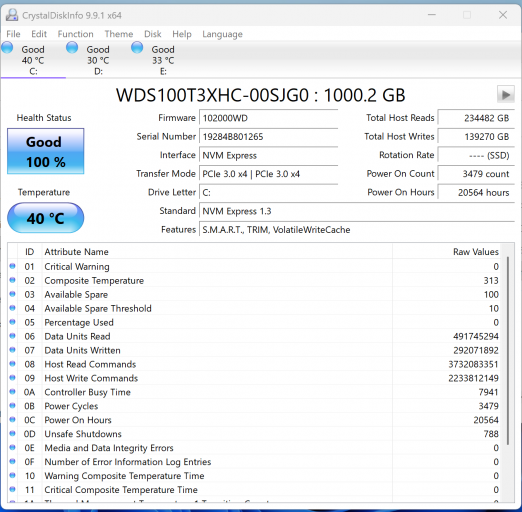Minimize the CrystalDiskInfo window
The height and width of the screenshot is (512, 522).
click(432, 15)
